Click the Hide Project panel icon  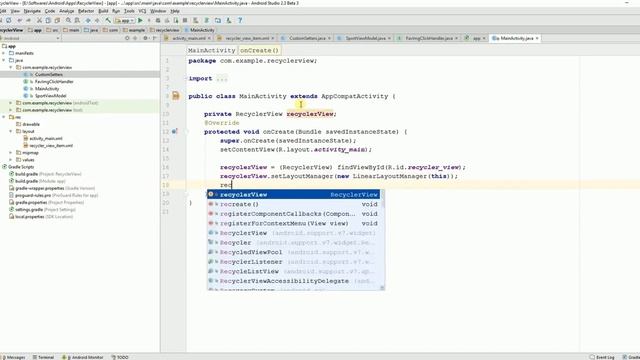pos(155,38)
